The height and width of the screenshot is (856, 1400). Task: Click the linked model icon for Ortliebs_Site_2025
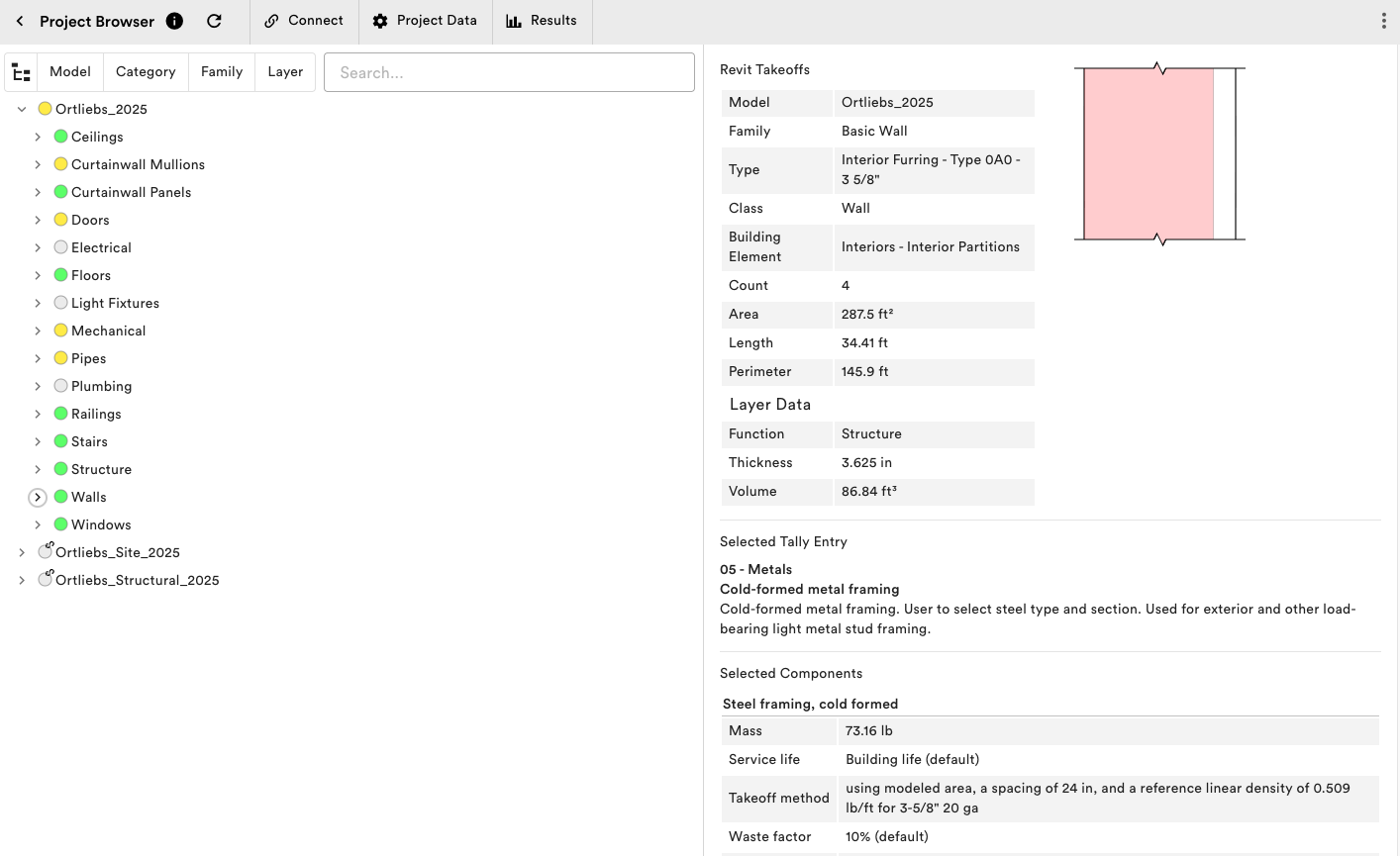pyautogui.click(x=45, y=551)
